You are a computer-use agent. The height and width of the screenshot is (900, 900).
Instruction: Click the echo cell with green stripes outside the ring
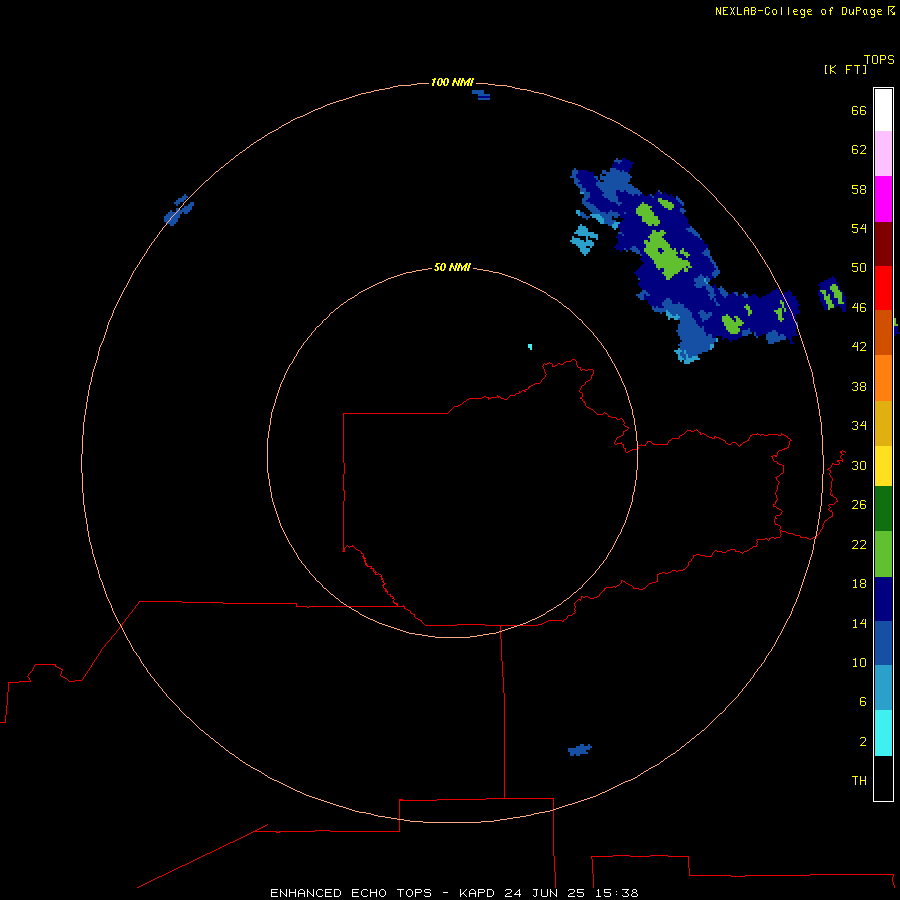coord(832,295)
